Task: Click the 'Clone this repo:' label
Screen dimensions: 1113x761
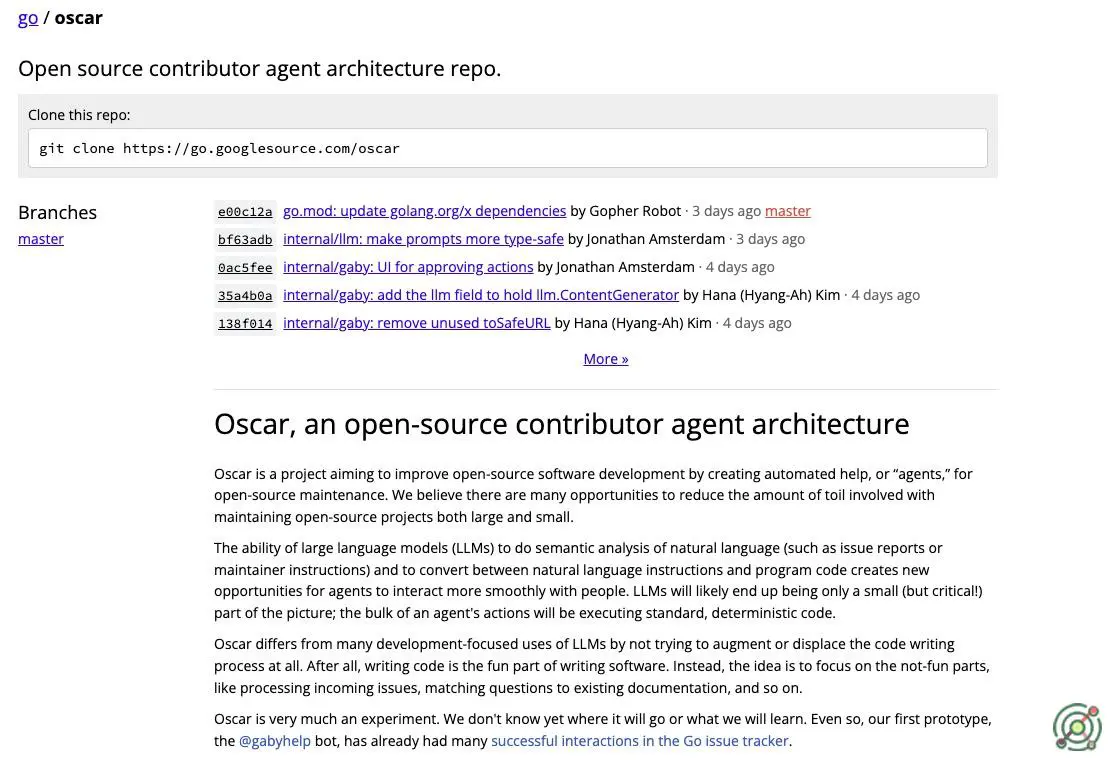Action: 79,115
